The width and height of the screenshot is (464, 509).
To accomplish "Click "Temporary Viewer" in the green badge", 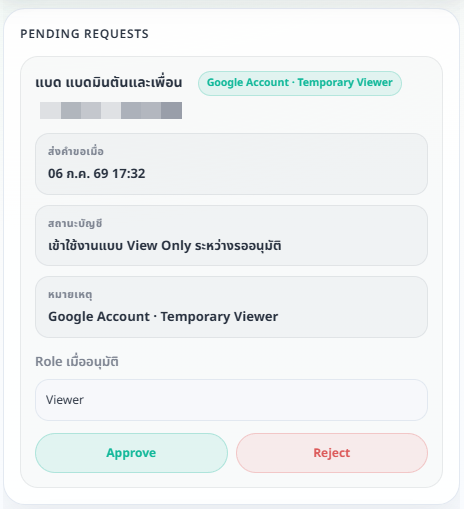I will pos(345,83).
